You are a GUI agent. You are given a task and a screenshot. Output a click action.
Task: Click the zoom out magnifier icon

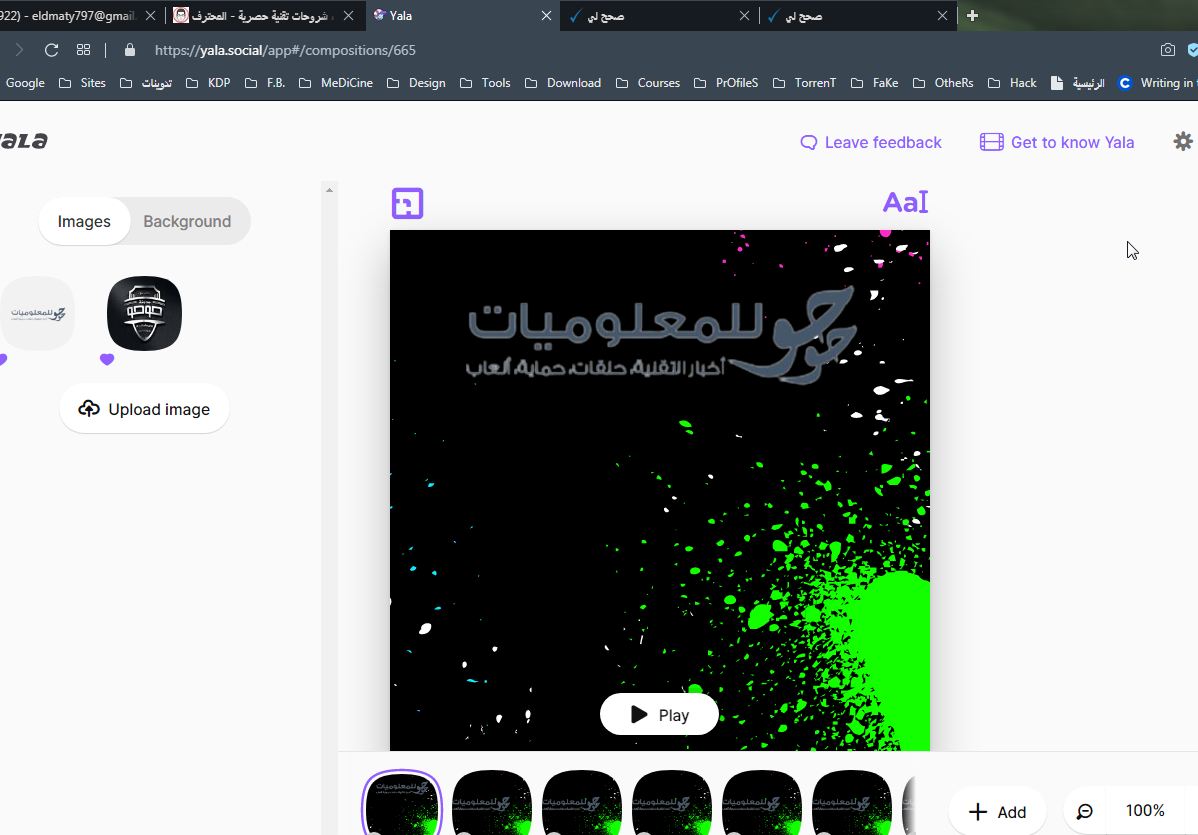(1084, 811)
